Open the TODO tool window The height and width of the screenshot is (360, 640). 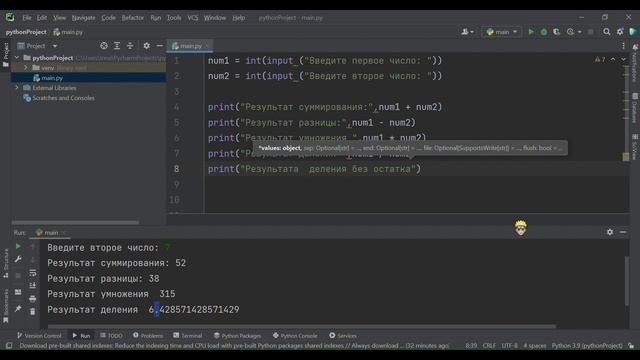(111, 336)
